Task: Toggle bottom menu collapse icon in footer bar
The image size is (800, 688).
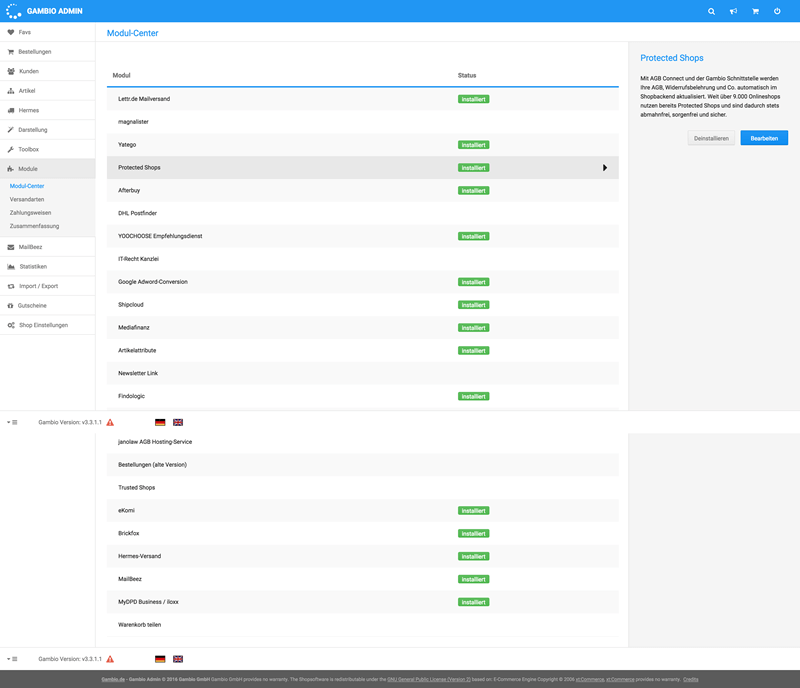Action: 12,659
